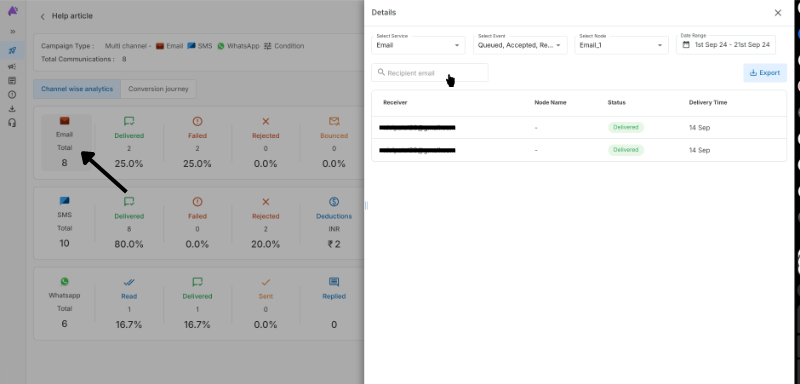The image size is (800, 384).
Task: Click second row Delivered status badge
Action: 626,150
